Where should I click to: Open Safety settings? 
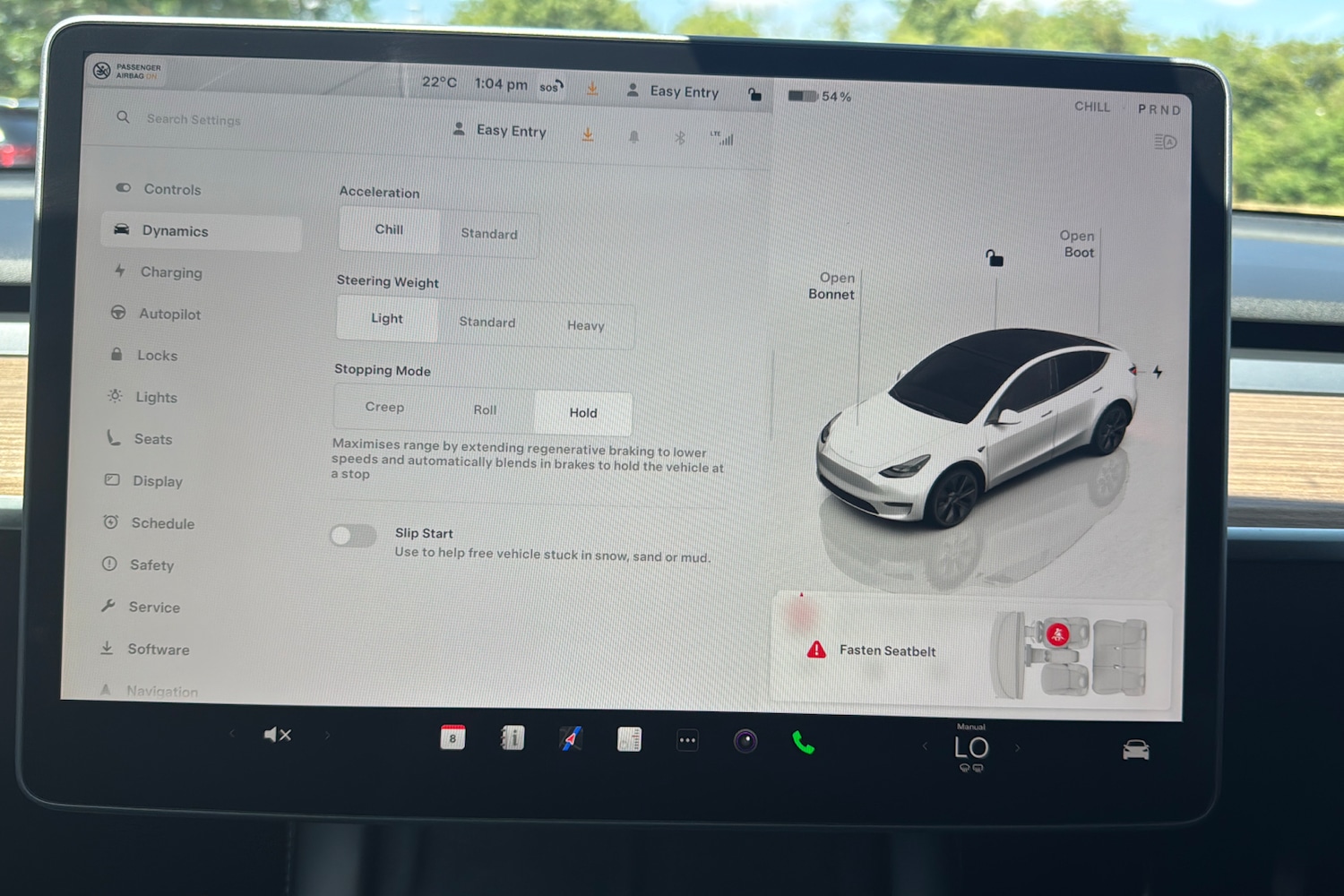[x=138, y=564]
